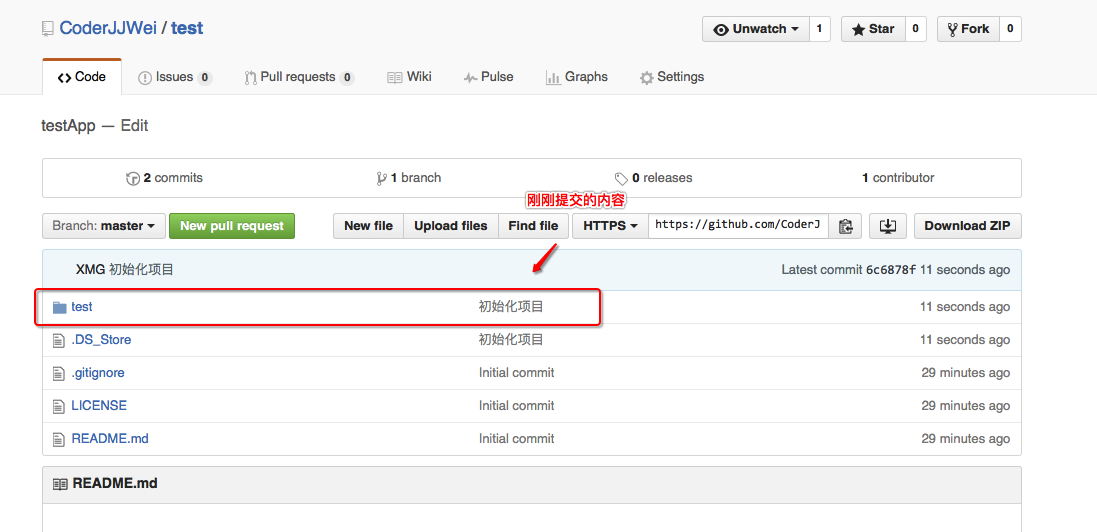This screenshot has height=532, width=1097.
Task: Click the LICENSE file icon
Action: [x=59, y=406]
